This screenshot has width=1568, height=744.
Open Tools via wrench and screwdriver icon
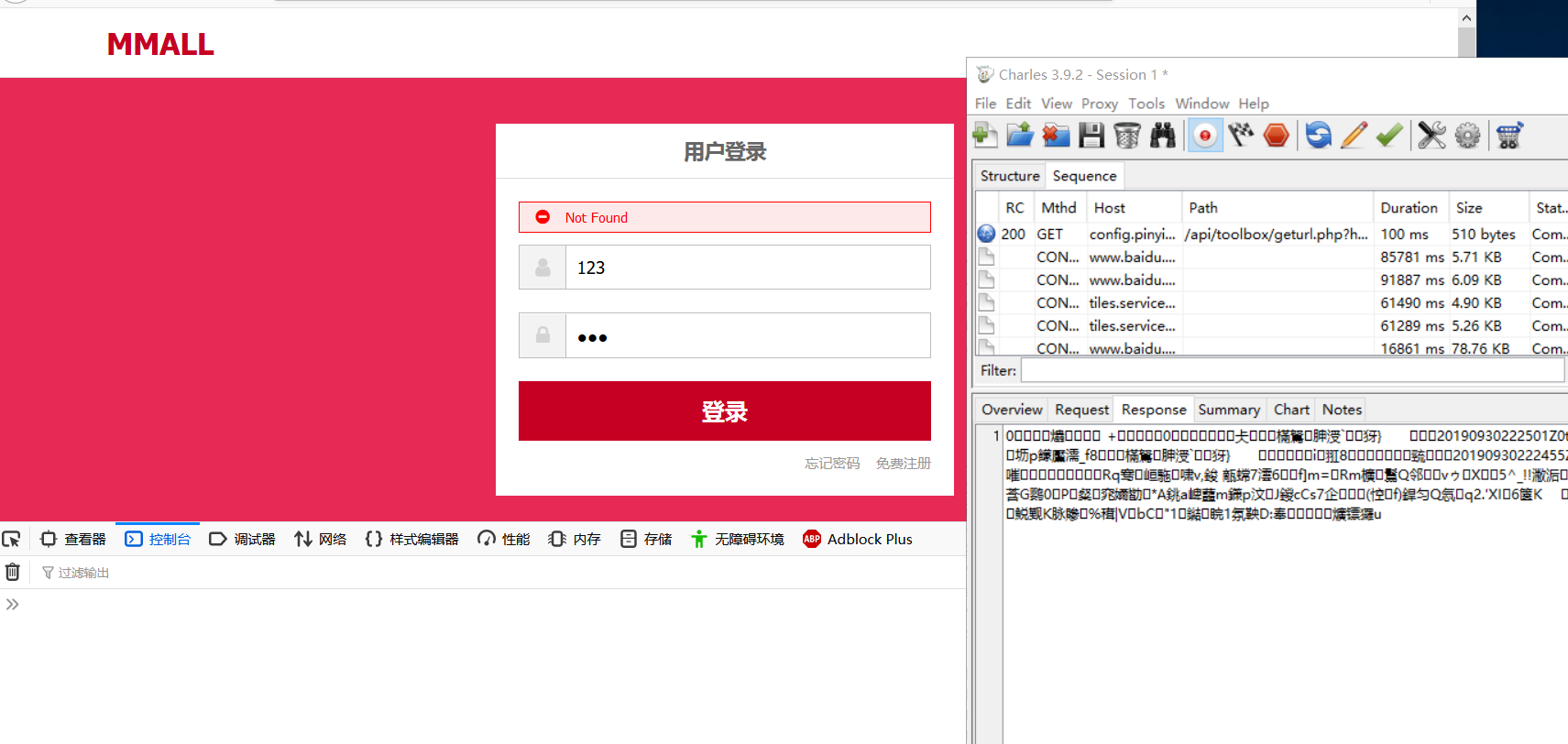coord(1431,136)
